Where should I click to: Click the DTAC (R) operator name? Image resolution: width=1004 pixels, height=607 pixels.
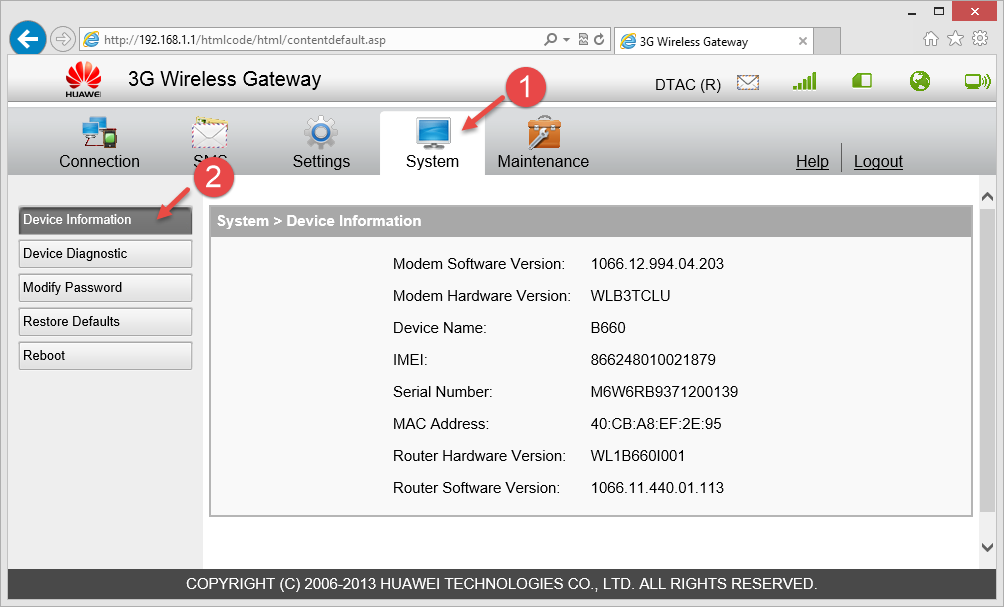[x=687, y=85]
